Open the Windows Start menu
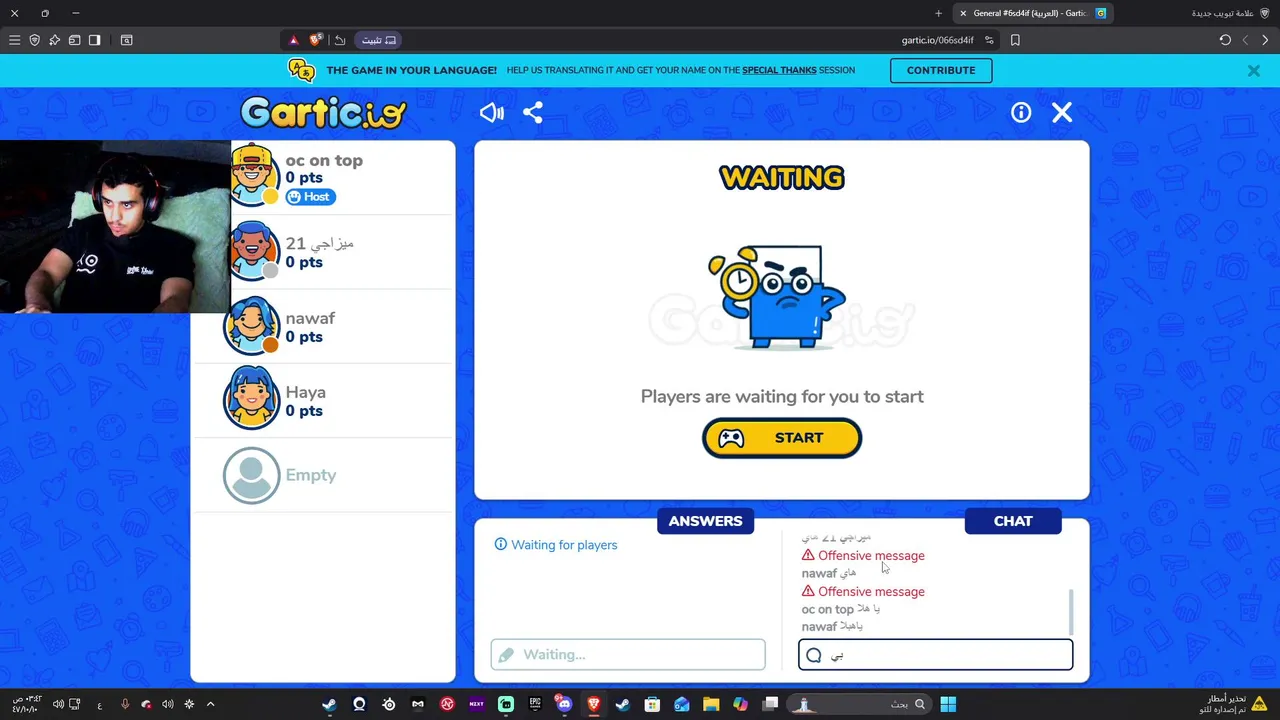 (x=948, y=704)
